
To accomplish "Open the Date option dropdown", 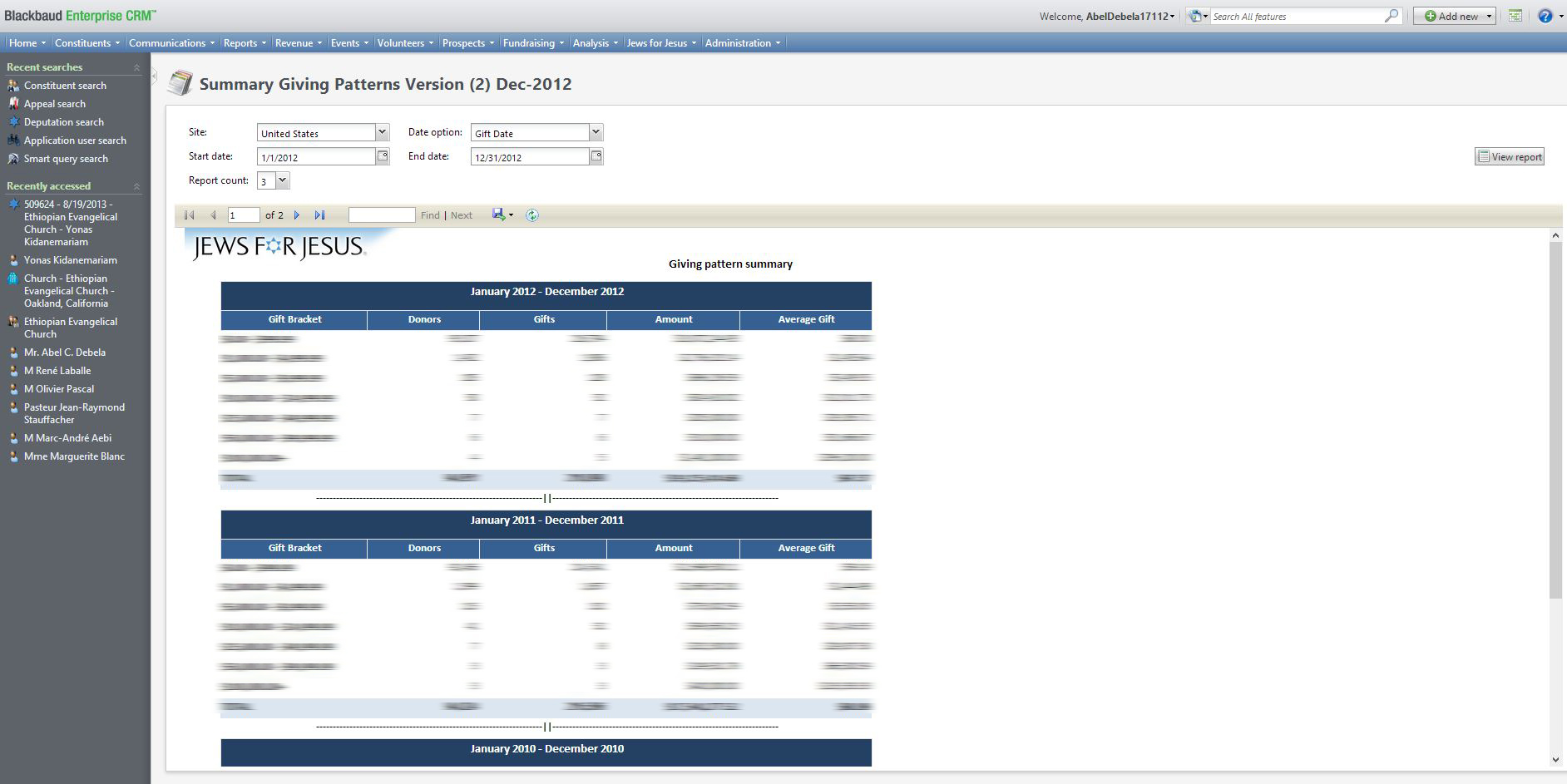I will pos(596,132).
